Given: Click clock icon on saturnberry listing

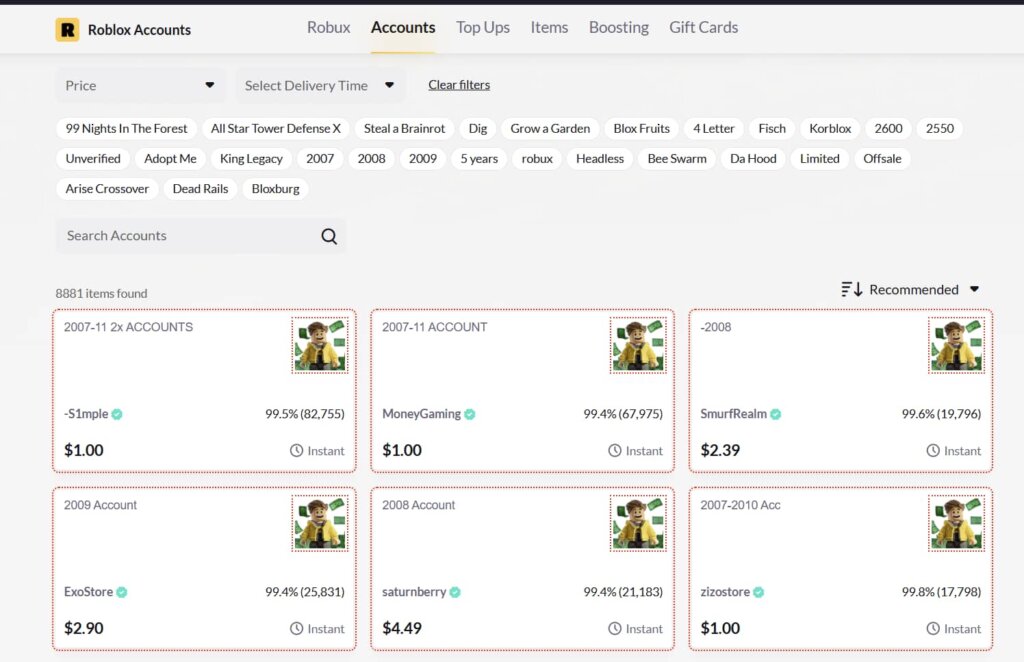Looking at the screenshot, I should pyautogui.click(x=615, y=629).
